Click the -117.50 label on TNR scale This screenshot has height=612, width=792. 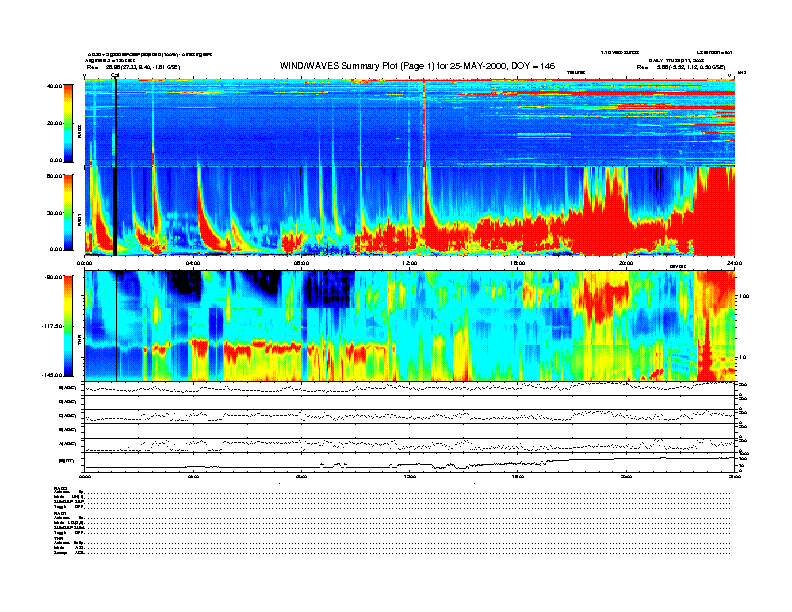(52, 326)
